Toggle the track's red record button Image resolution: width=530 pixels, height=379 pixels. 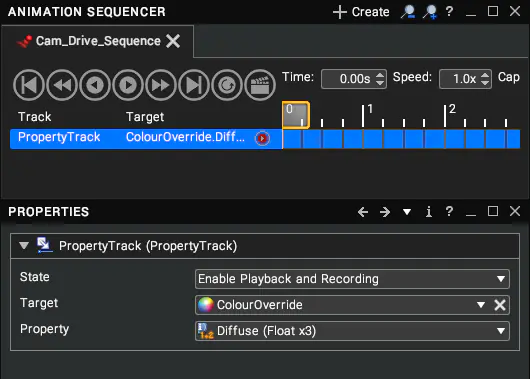[x=262, y=138]
